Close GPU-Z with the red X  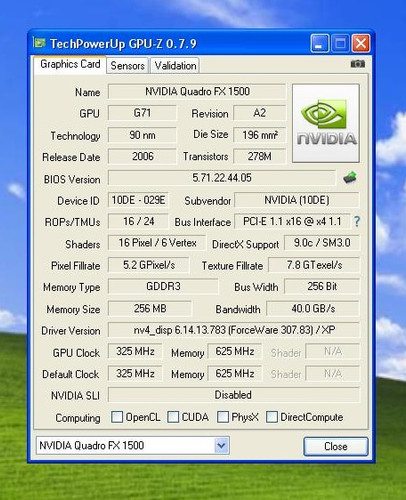click(361, 43)
